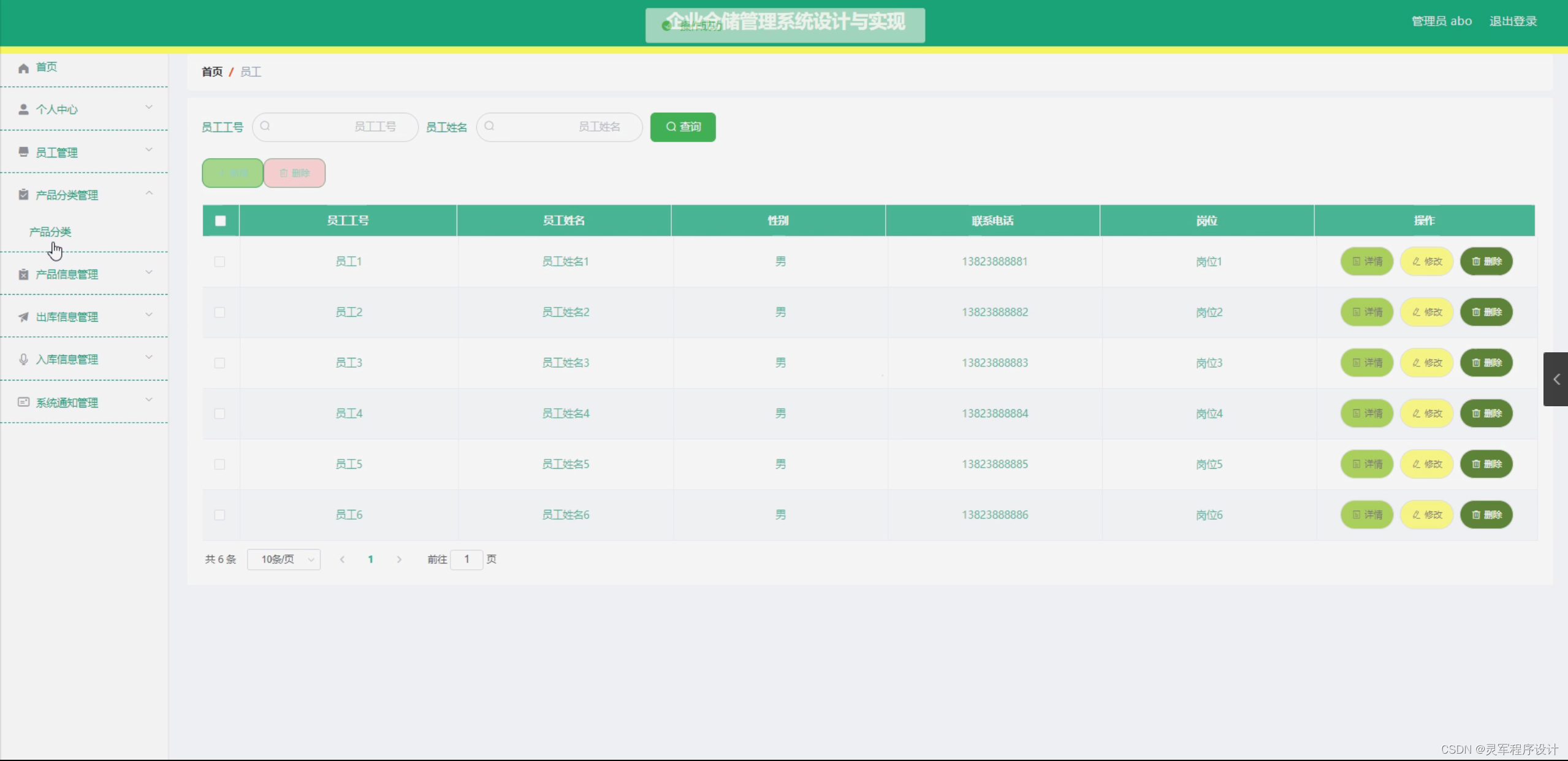Open the 产品分类 submenu item
Viewport: 1568px width, 761px height.
point(50,232)
